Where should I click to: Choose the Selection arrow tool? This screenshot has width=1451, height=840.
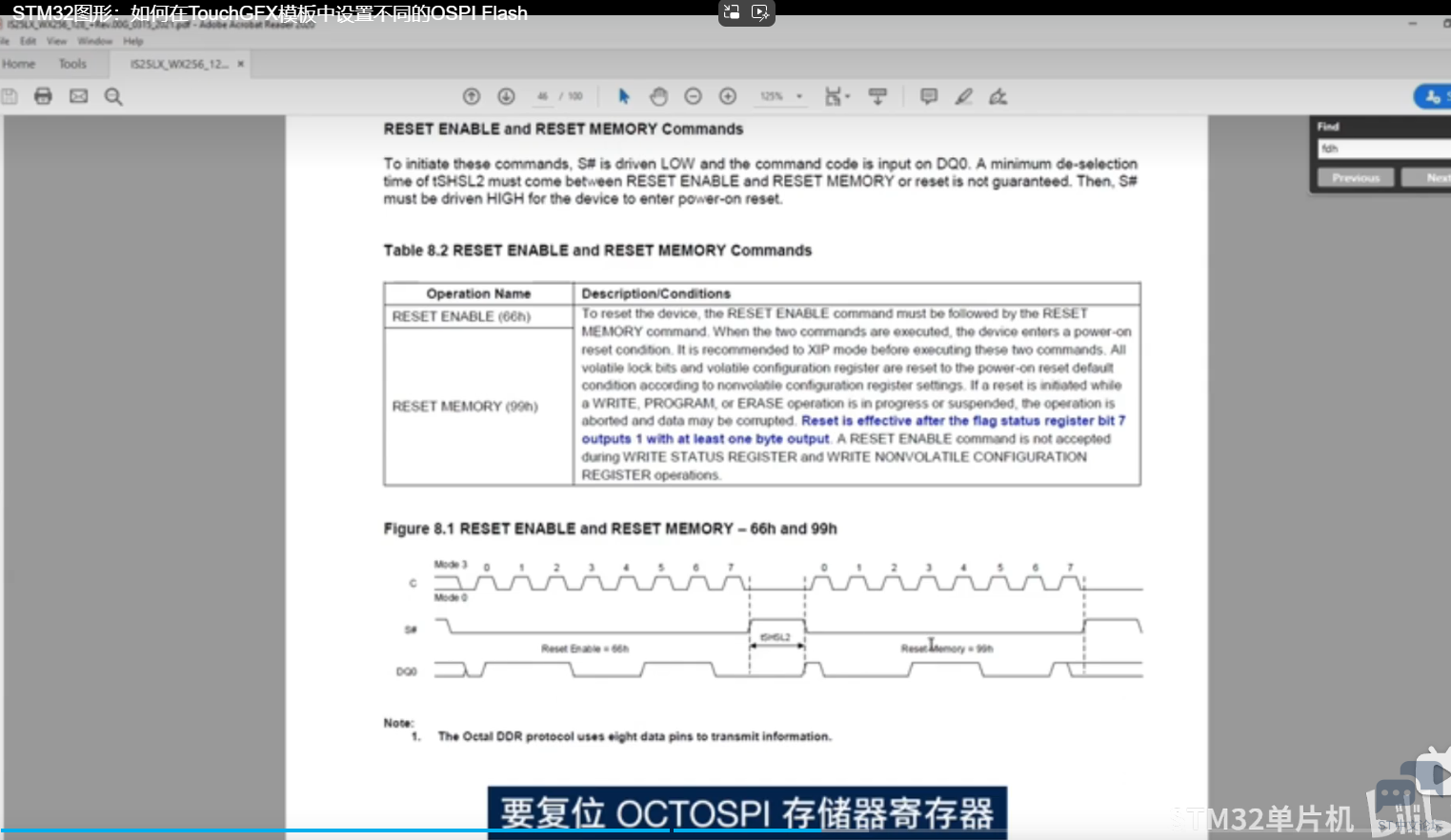pos(624,96)
